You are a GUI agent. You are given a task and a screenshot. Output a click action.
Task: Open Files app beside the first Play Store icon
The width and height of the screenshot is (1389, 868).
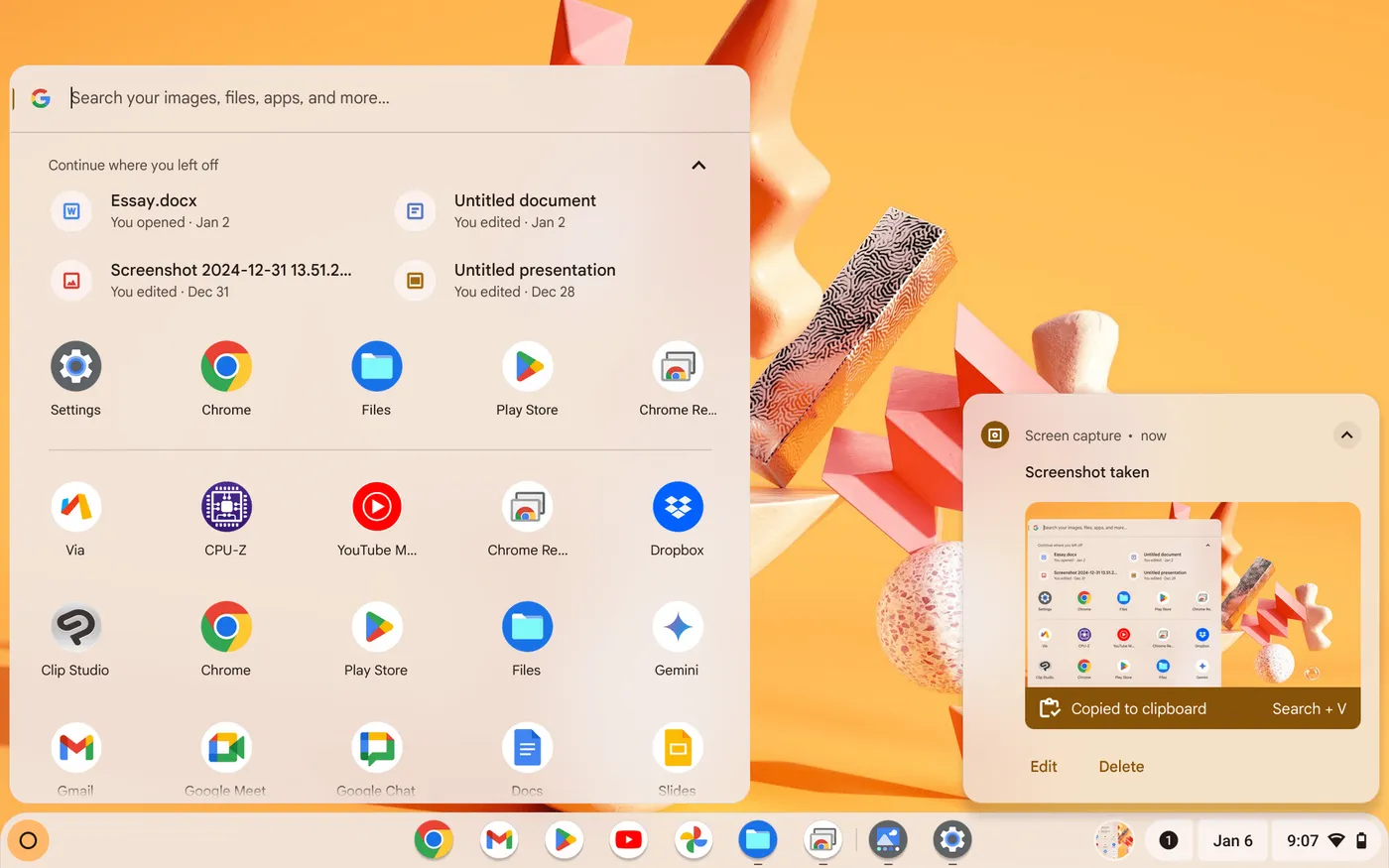377,367
